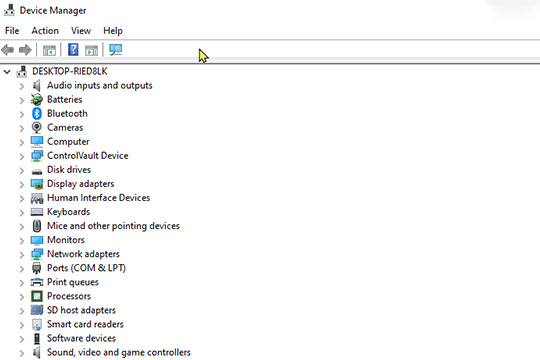This screenshot has width=540, height=360.
Task: Expand the Disk drives category
Action: point(22,171)
